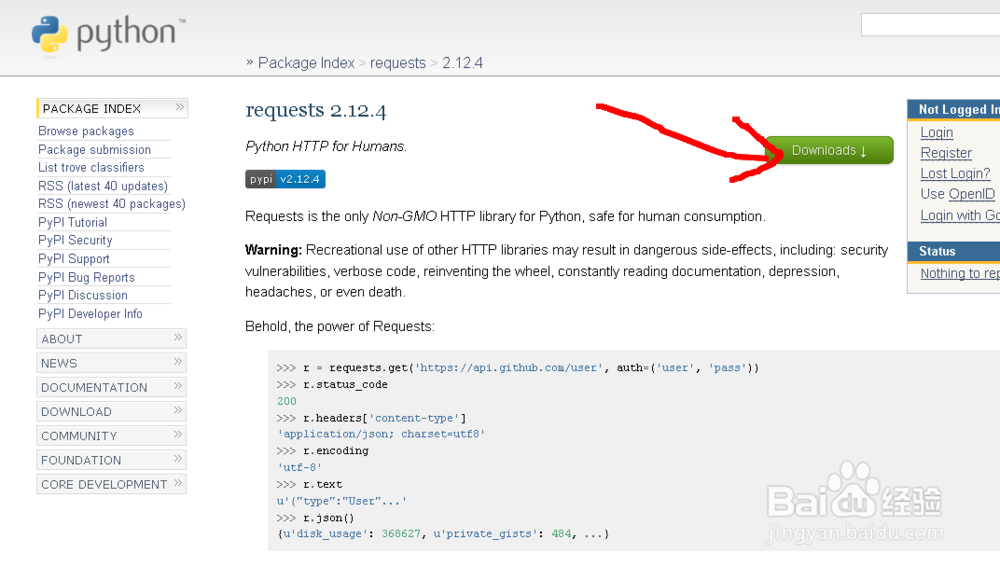This screenshot has height=567, width=1000.
Task: Expand NEWS chevron arrow
Action: pyautogui.click(x=178, y=362)
